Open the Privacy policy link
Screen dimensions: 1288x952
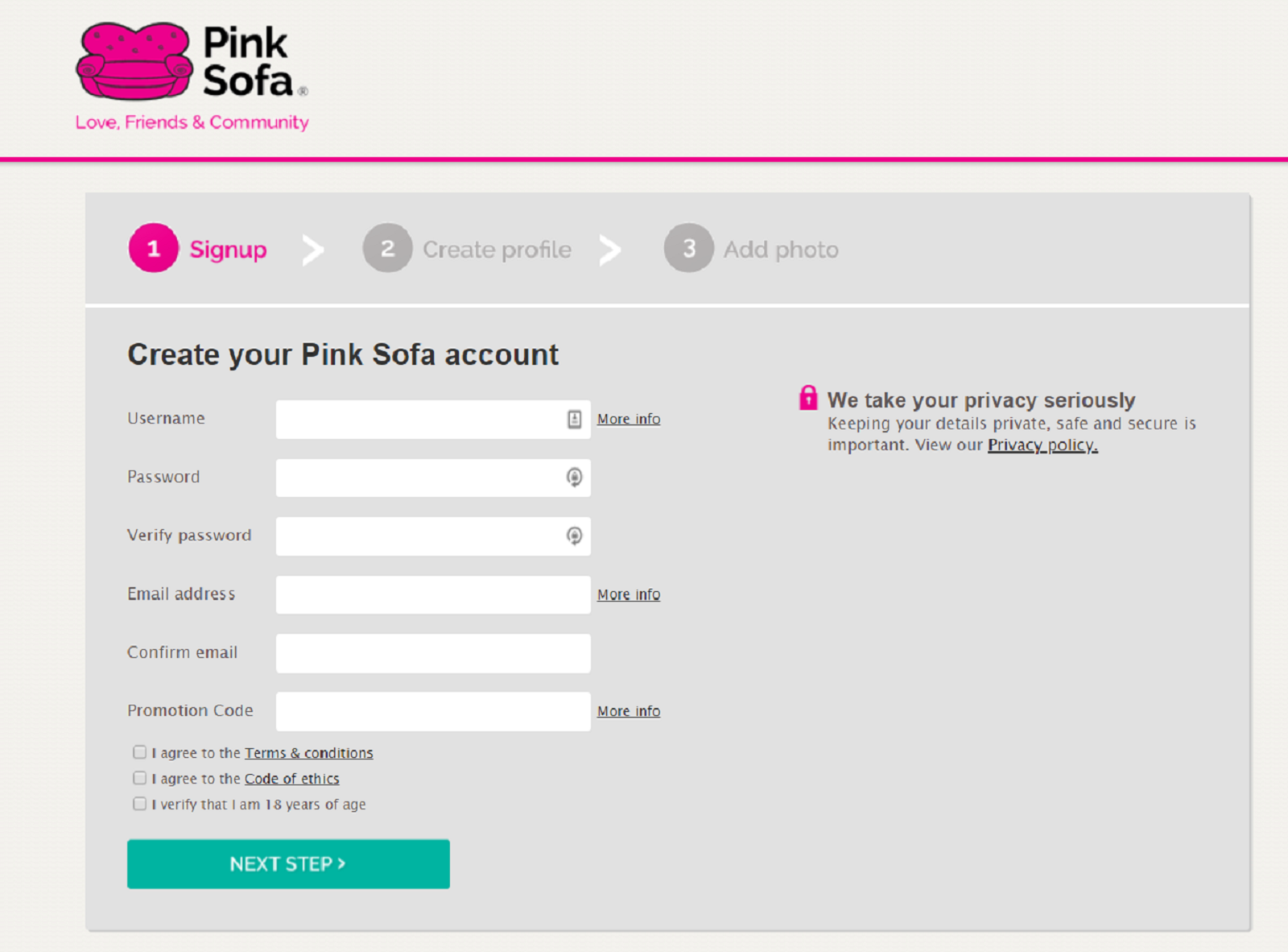[1042, 445]
